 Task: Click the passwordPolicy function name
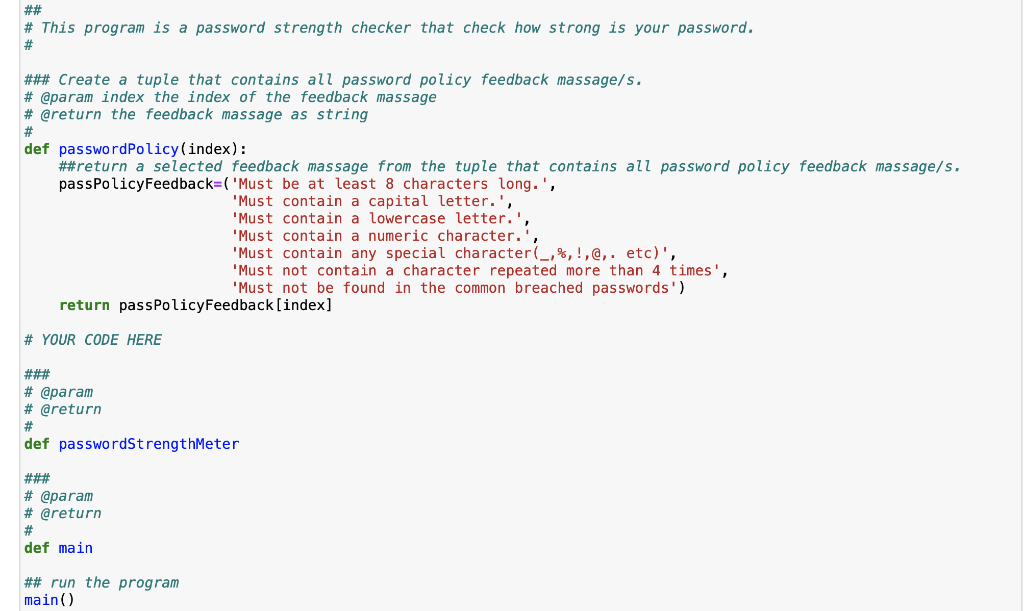(118, 149)
